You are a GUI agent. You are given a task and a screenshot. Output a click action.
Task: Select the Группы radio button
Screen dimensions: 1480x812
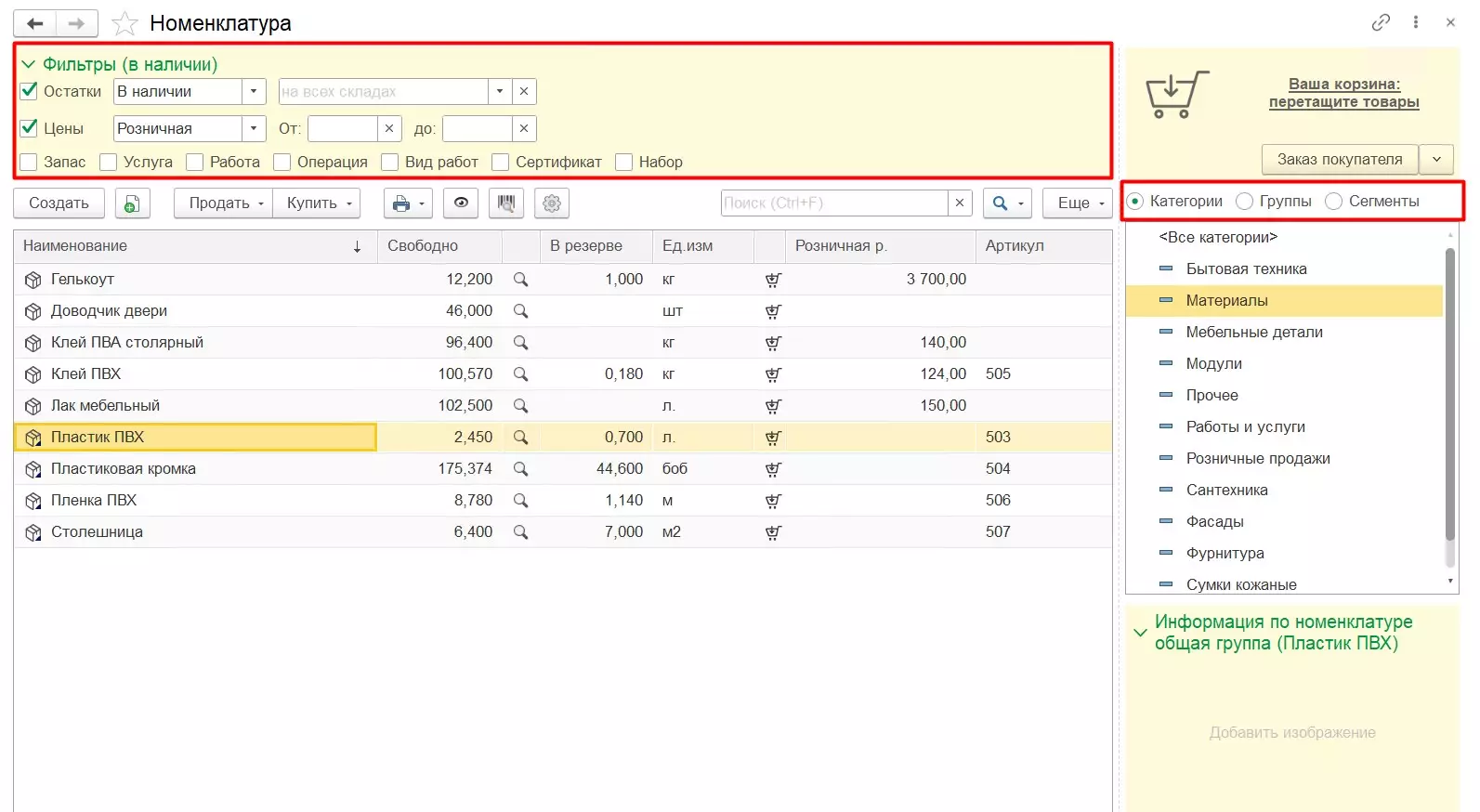[x=1245, y=202]
